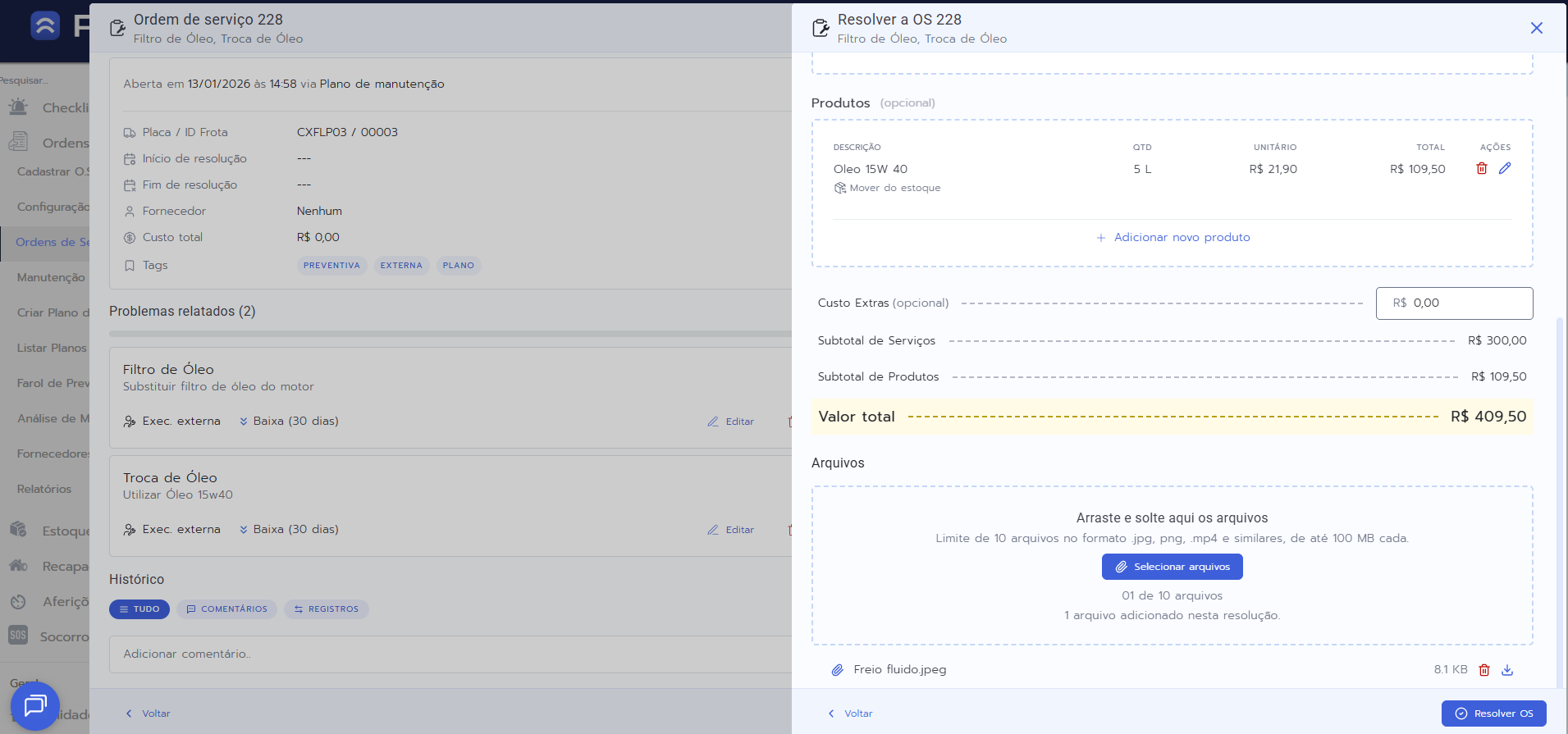The width and height of the screenshot is (1568, 734).
Task: Download the Freio fluido.jpeg file
Action: [1506, 670]
